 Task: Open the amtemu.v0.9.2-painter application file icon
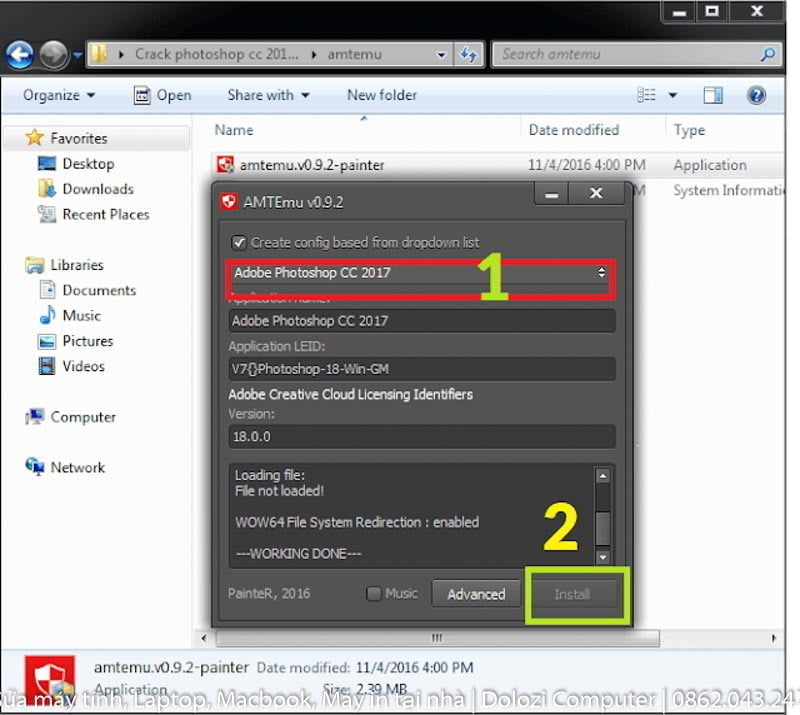point(226,165)
